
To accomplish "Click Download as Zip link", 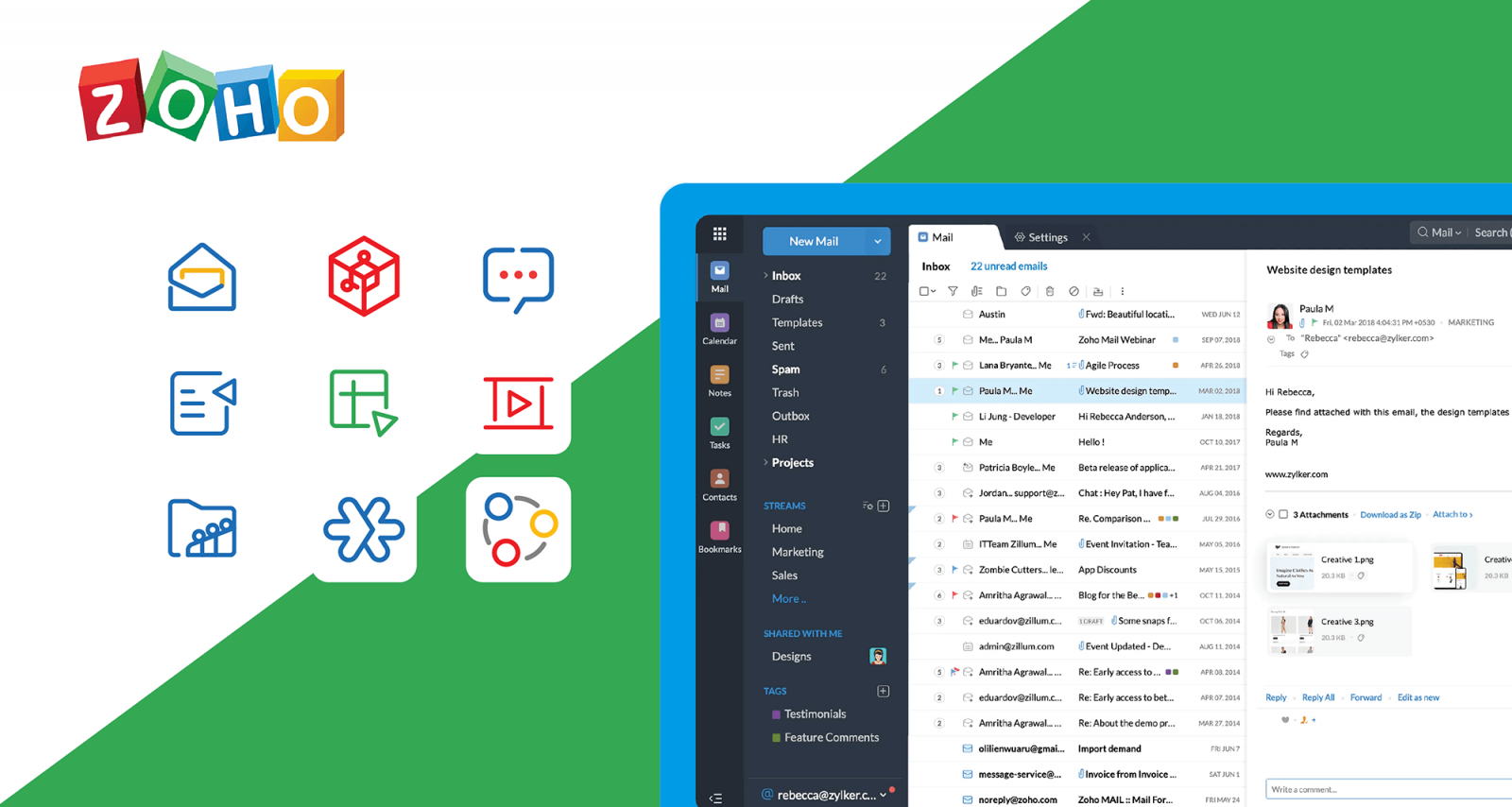I will 1390,514.
